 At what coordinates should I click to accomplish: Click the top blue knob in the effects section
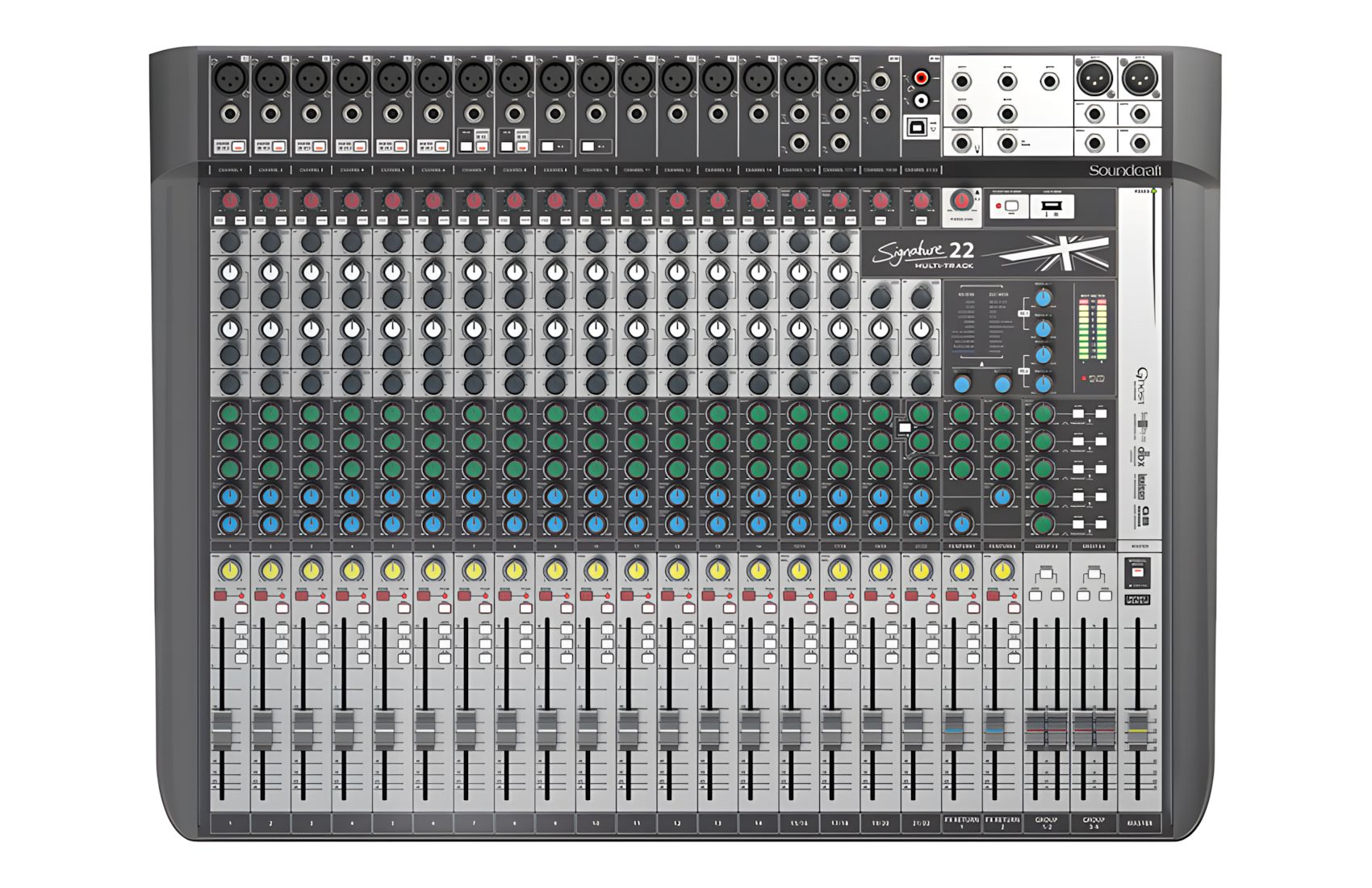pos(1044,298)
